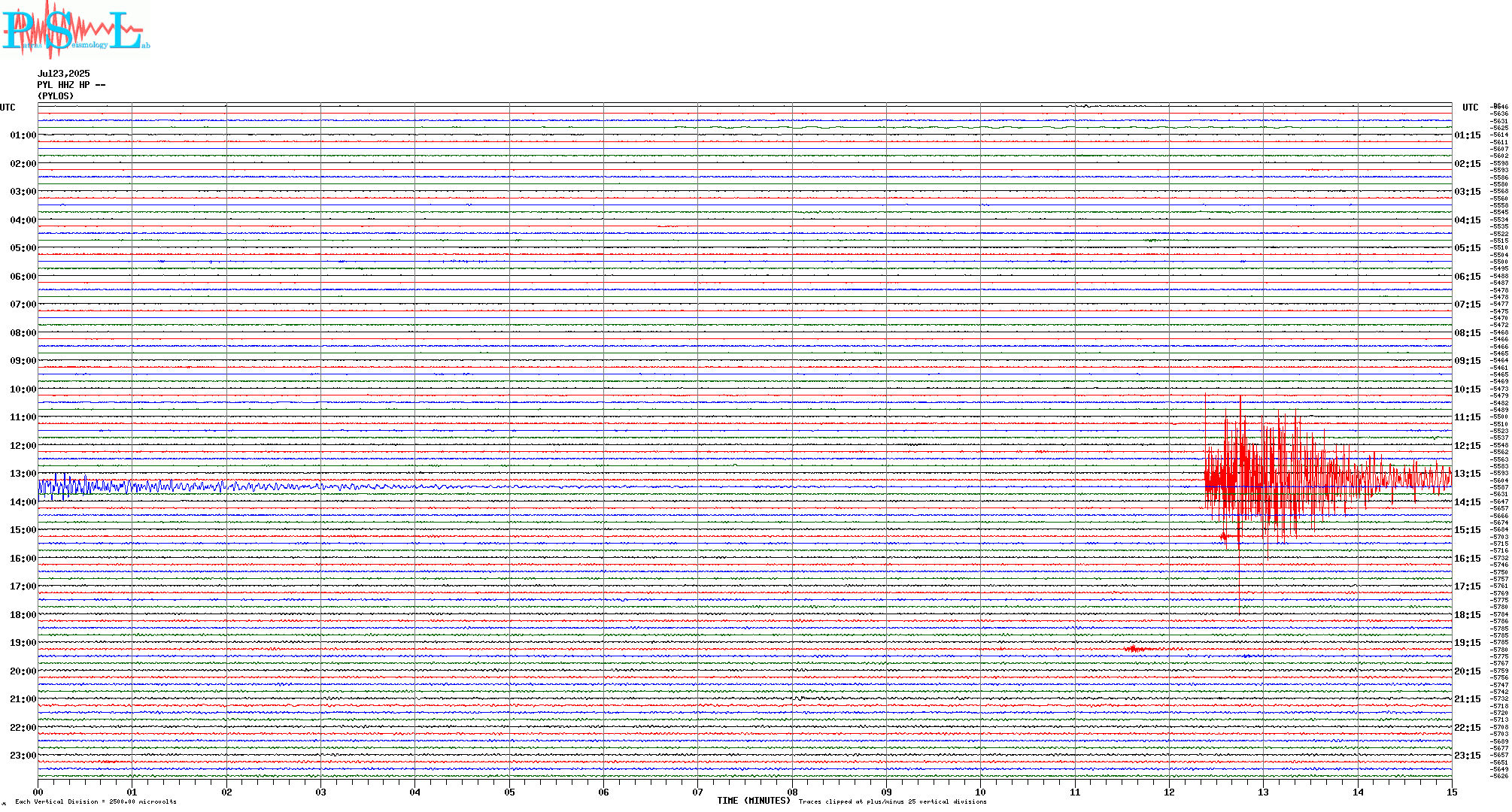Select the "04:00" hour label
This screenshot has height=812, width=1512.
click(23, 220)
